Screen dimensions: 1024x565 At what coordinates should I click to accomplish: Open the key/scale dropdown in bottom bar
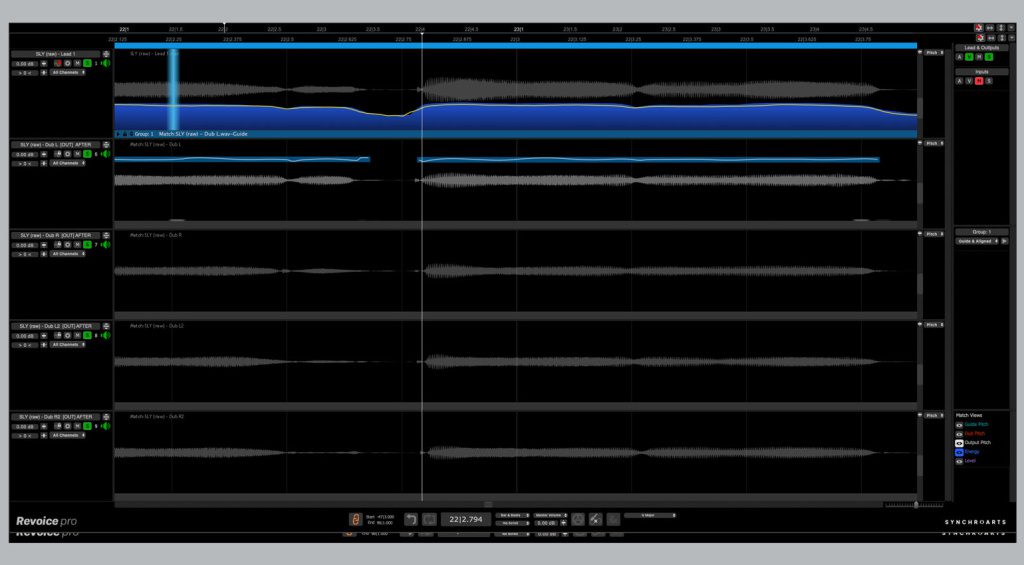point(650,516)
